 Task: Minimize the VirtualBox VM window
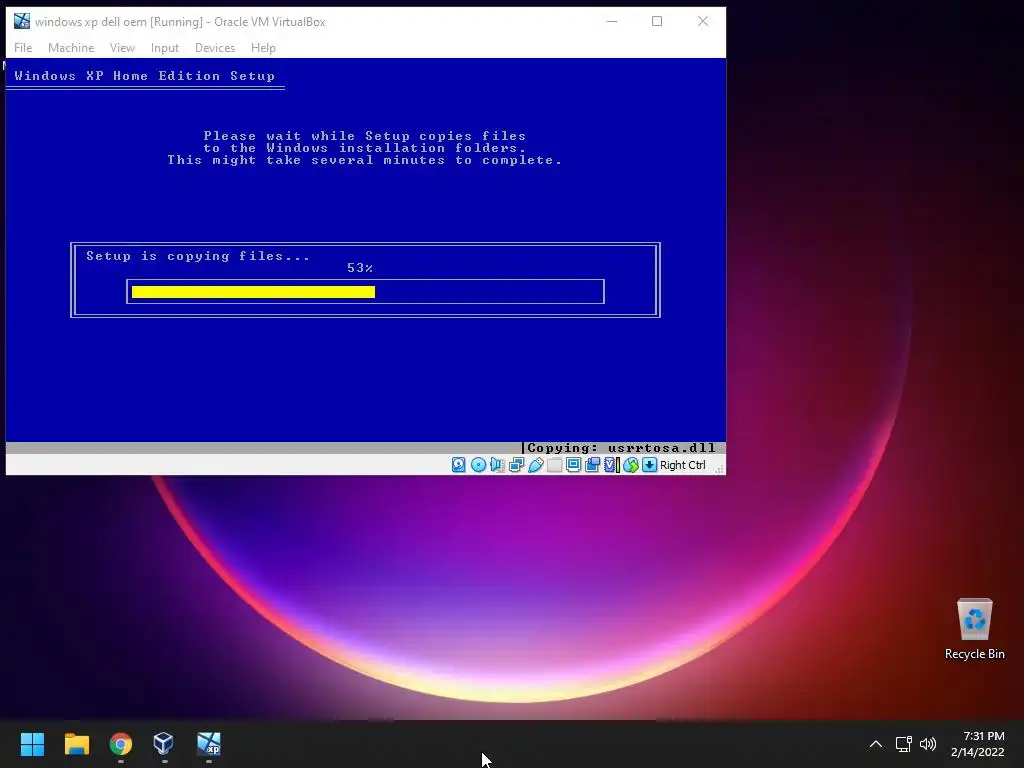pos(612,21)
